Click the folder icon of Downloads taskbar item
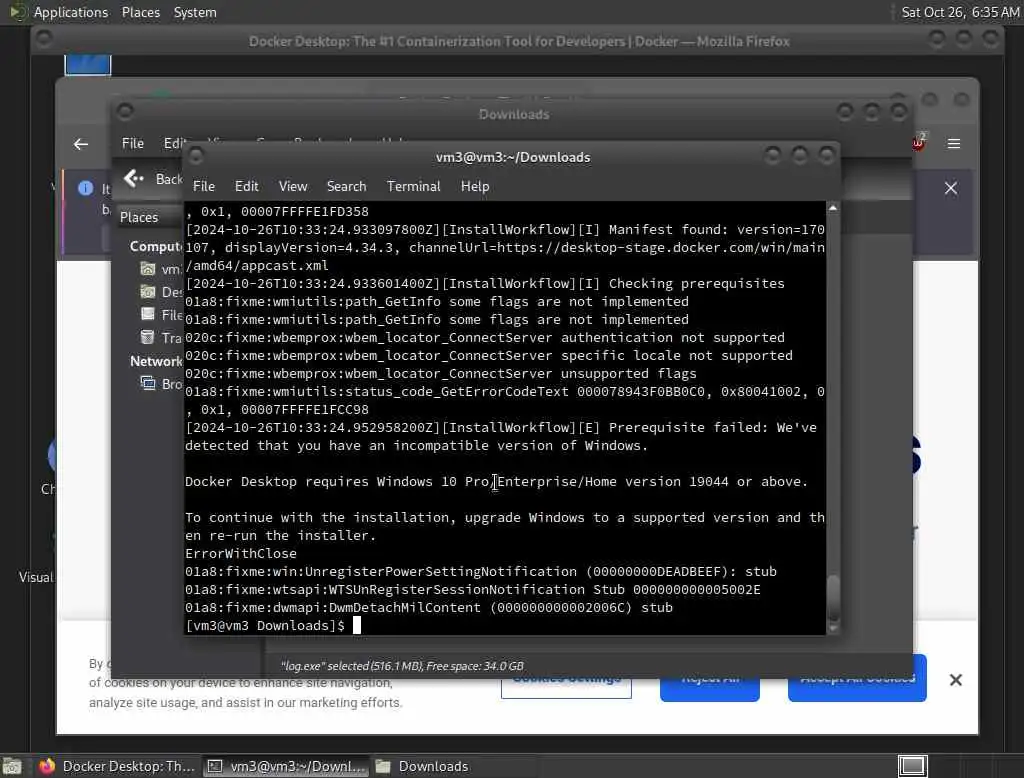 (383, 766)
